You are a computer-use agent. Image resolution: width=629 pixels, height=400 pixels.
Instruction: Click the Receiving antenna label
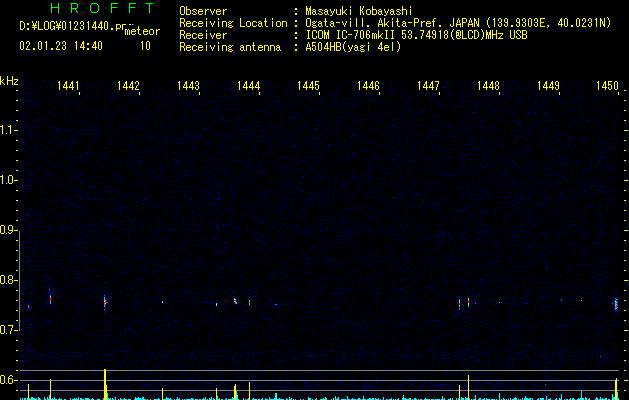pyautogui.click(x=230, y=47)
